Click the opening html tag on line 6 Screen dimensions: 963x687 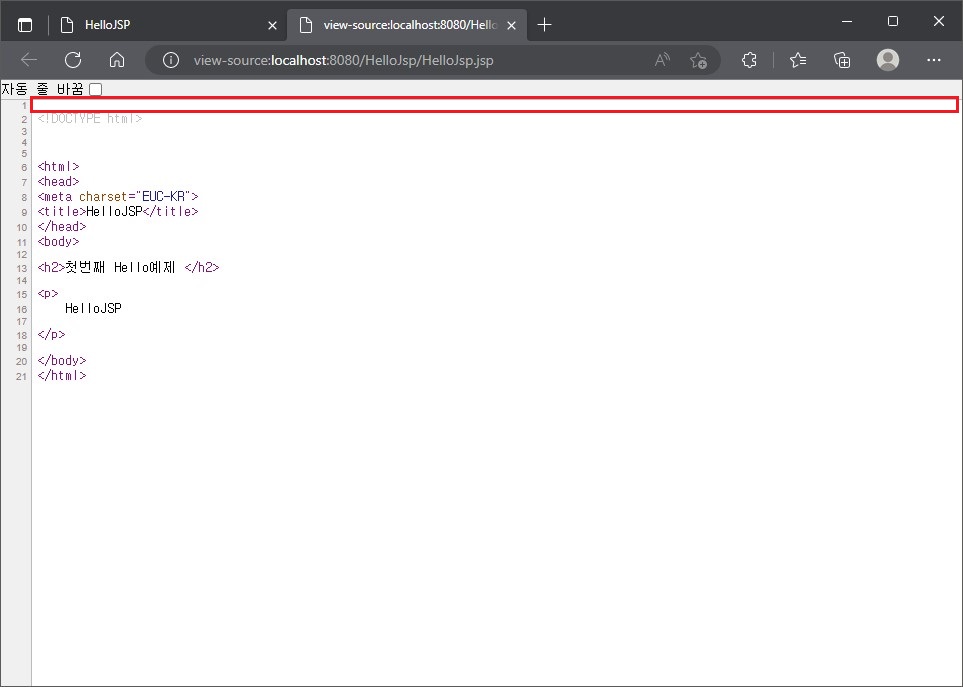tap(58, 166)
